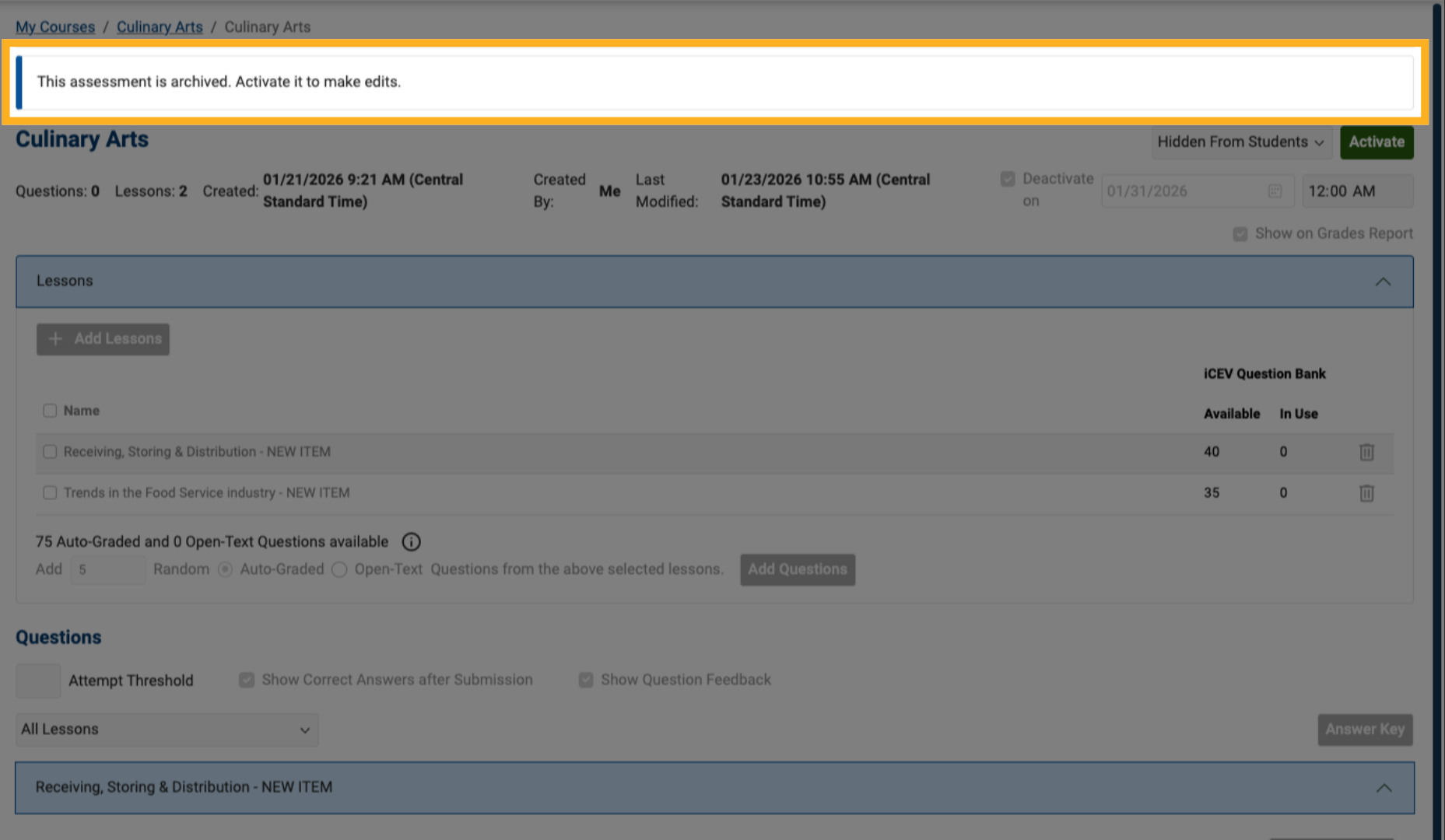Screen dimensions: 1445x840
Task: Open the Answer Key
Action: pos(1365,730)
